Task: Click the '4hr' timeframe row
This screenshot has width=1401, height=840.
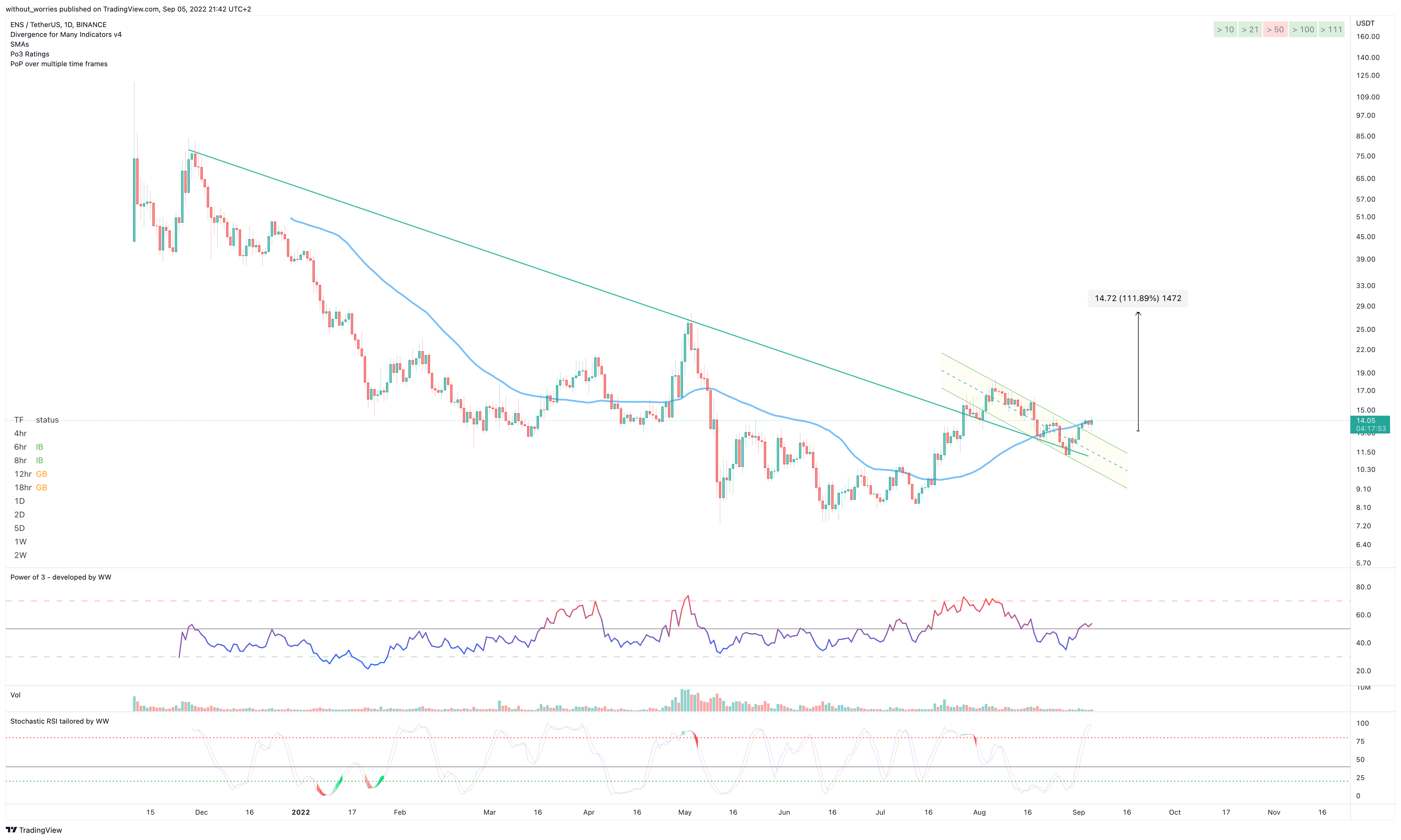Action: point(20,434)
